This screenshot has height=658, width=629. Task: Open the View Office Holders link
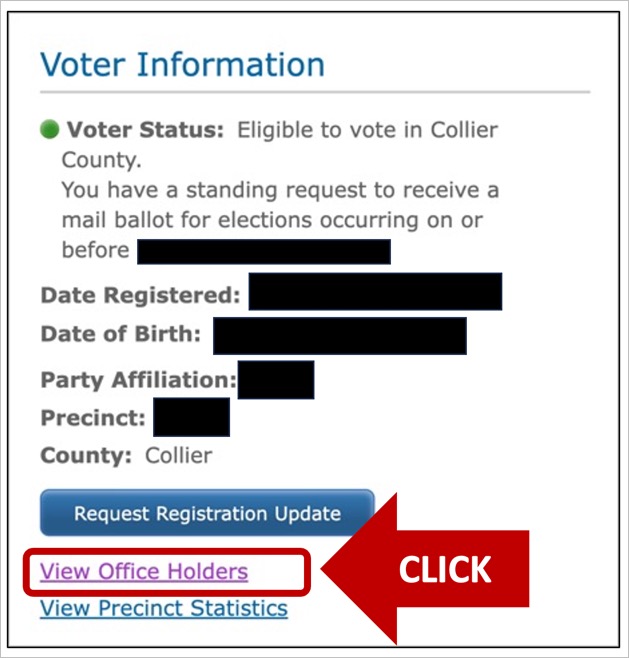[x=144, y=572]
